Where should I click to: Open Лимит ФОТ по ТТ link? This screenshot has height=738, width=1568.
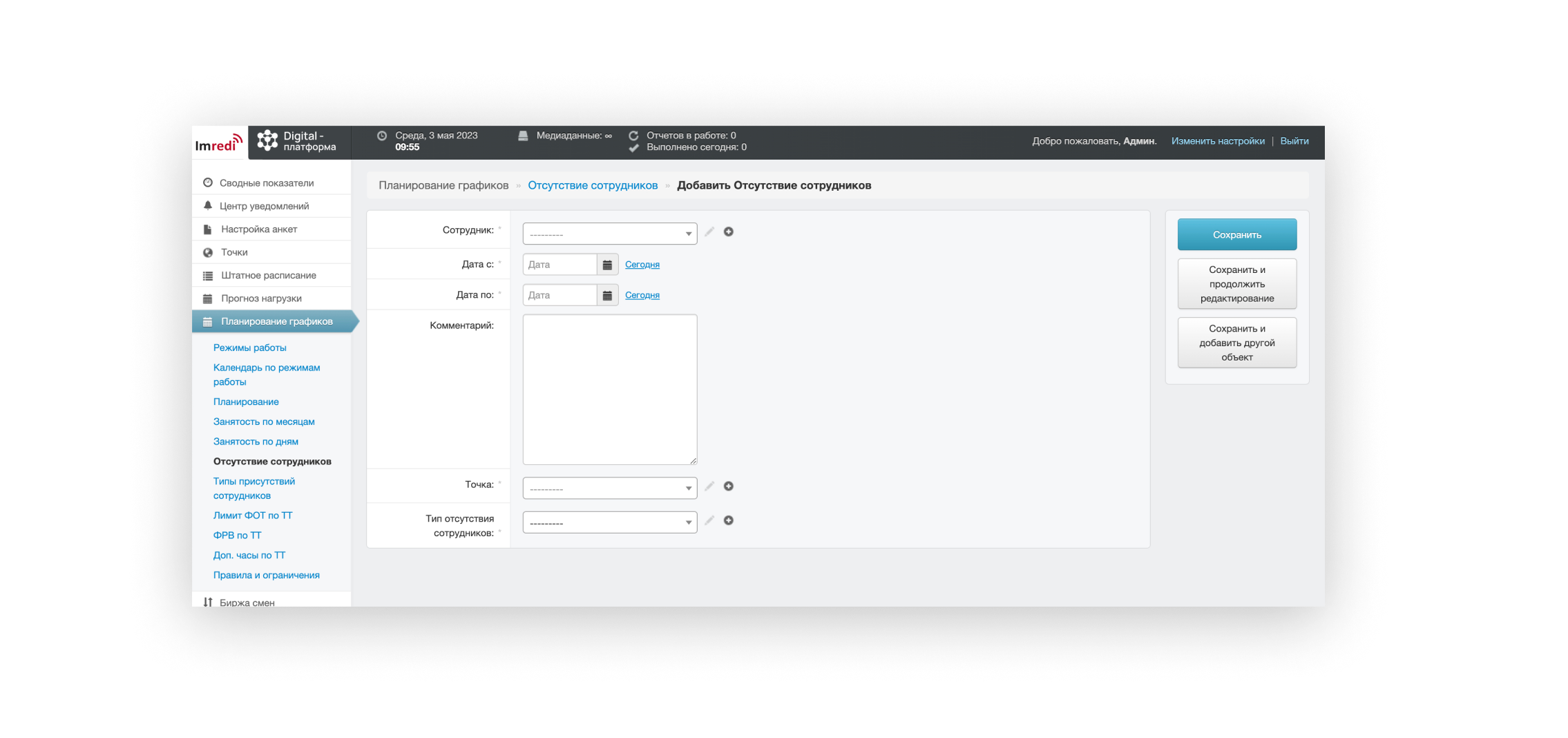pyautogui.click(x=253, y=515)
